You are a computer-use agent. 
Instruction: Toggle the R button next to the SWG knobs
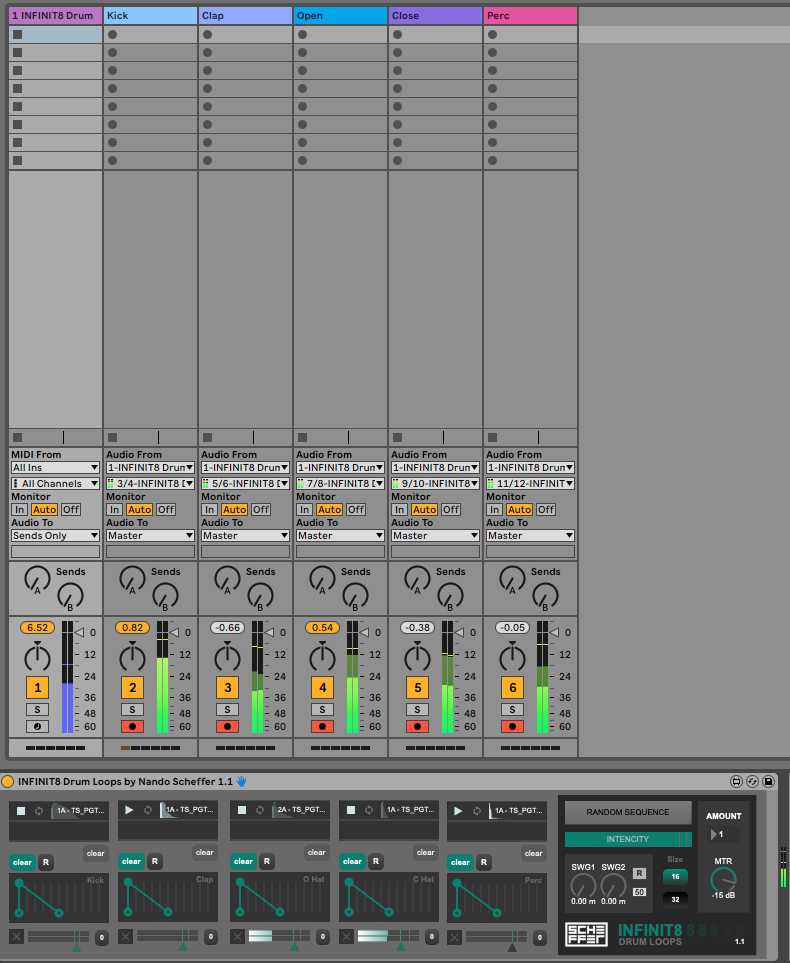pyautogui.click(x=639, y=873)
